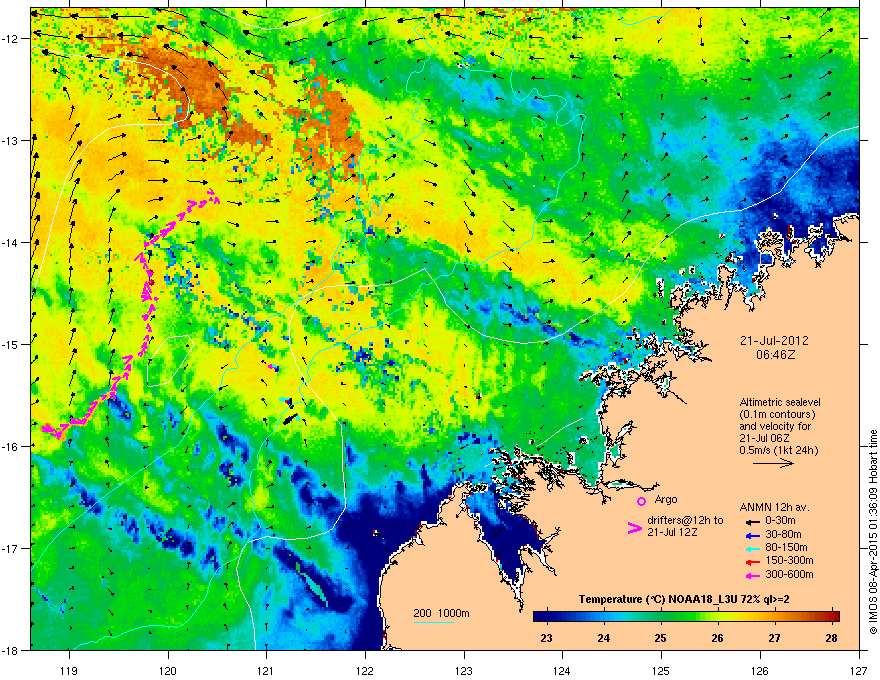Click the 'drifters@12h to' legend label
Viewport: 880px width, 680px height.
click(x=685, y=521)
